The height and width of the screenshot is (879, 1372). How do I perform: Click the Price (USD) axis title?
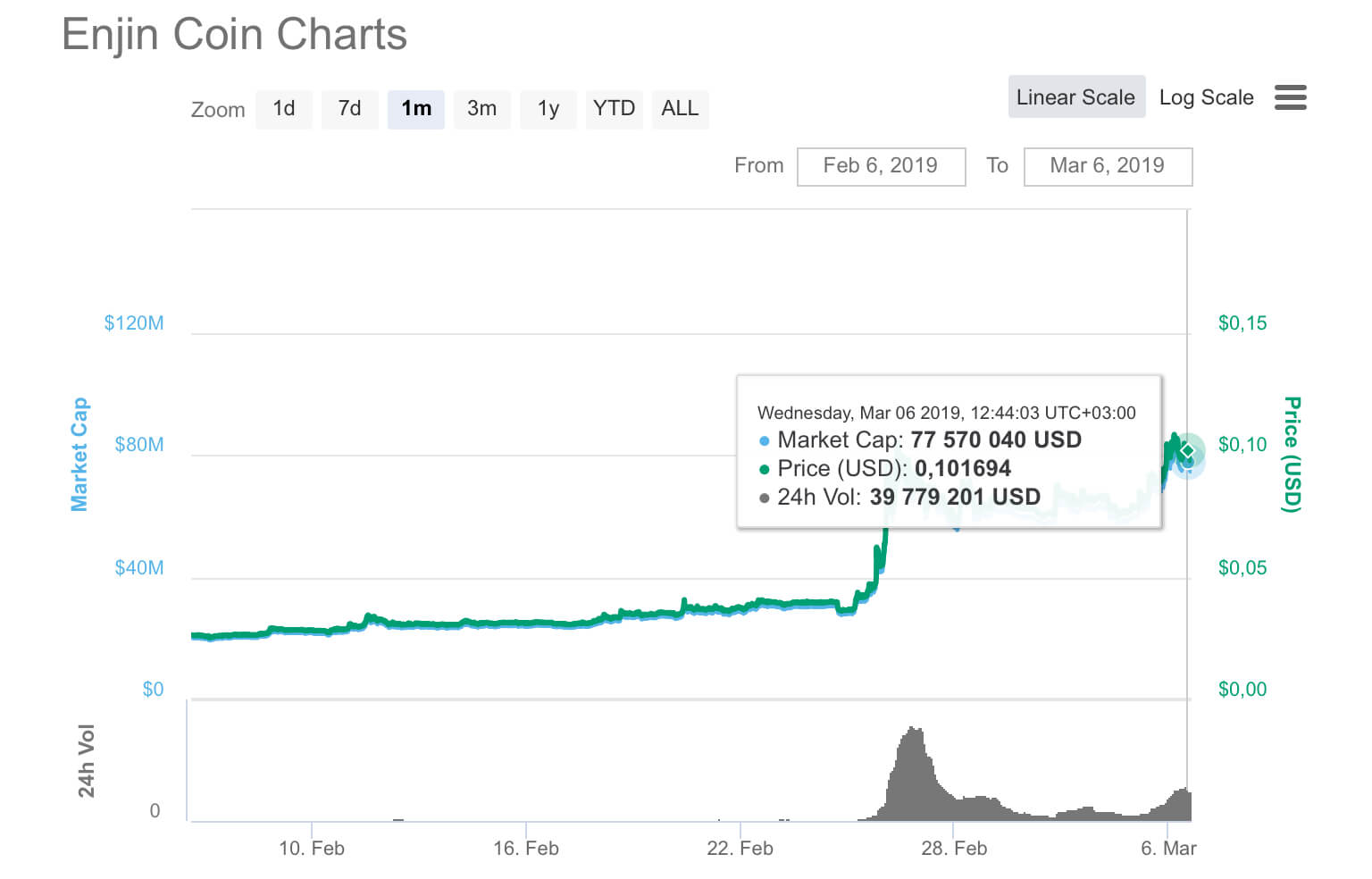pos(1292,455)
